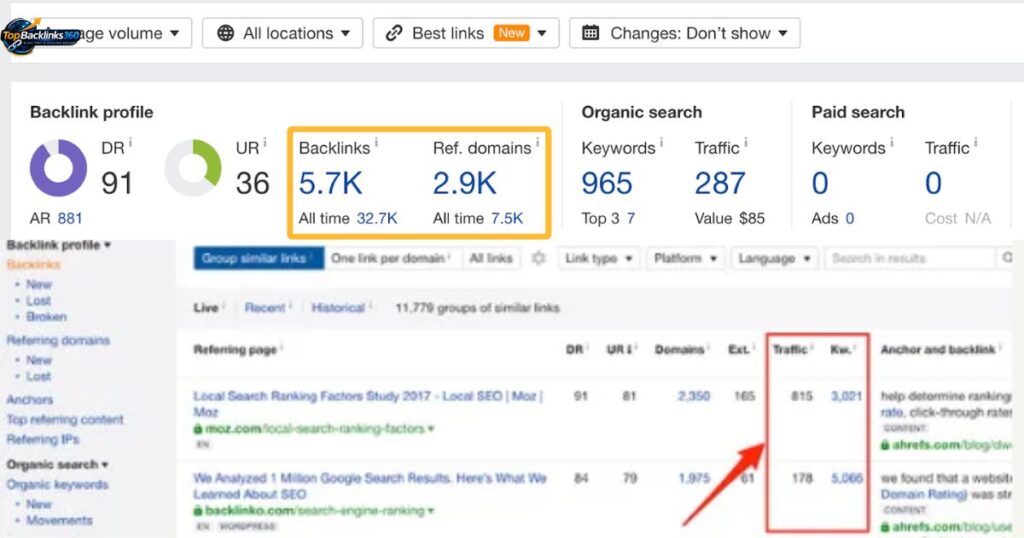This screenshot has width=1024, height=538.
Task: Open Movements in the sidebar
Action: (59, 520)
